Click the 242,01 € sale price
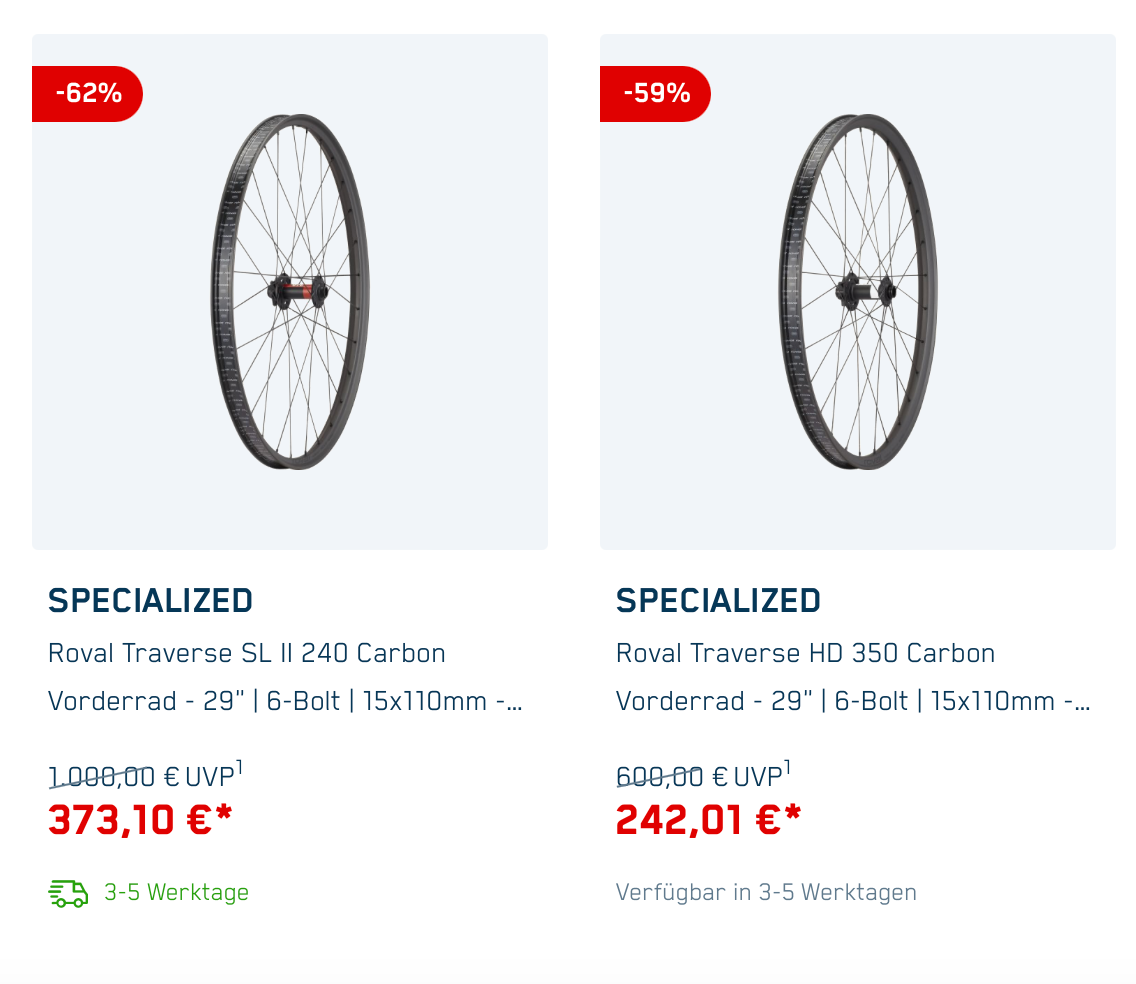This screenshot has width=1136, height=984. click(x=708, y=820)
